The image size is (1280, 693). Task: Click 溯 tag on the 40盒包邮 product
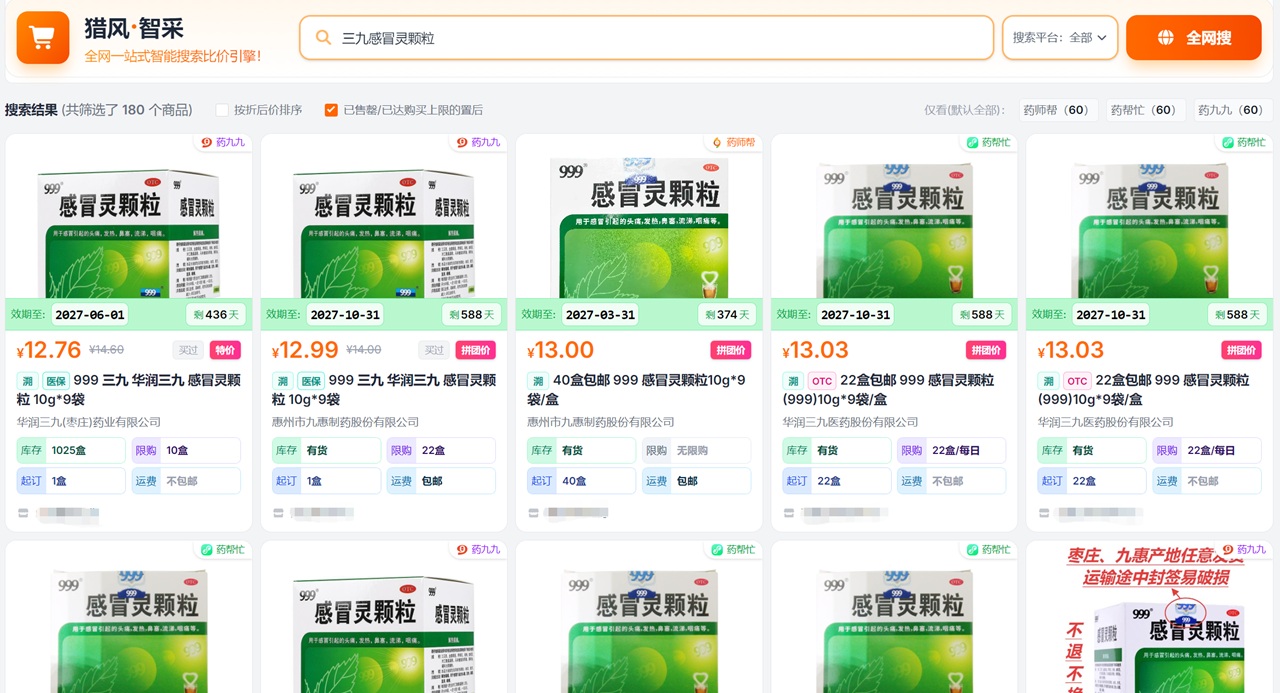click(x=538, y=381)
